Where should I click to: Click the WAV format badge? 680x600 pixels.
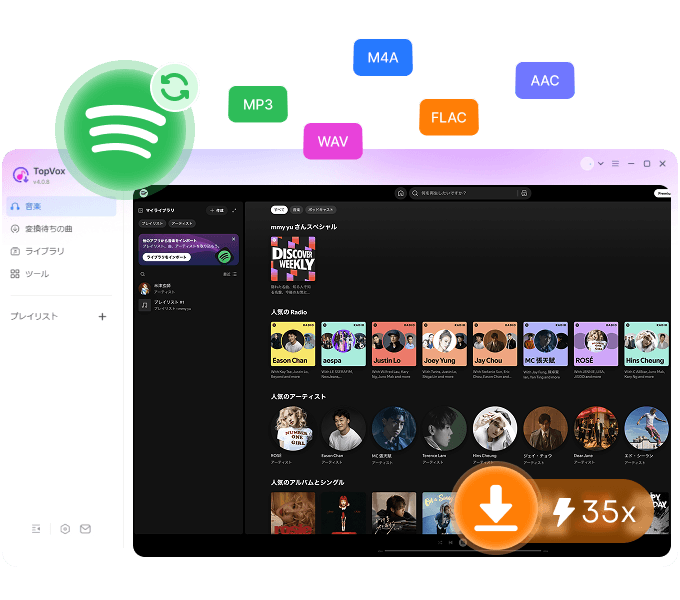[333, 141]
